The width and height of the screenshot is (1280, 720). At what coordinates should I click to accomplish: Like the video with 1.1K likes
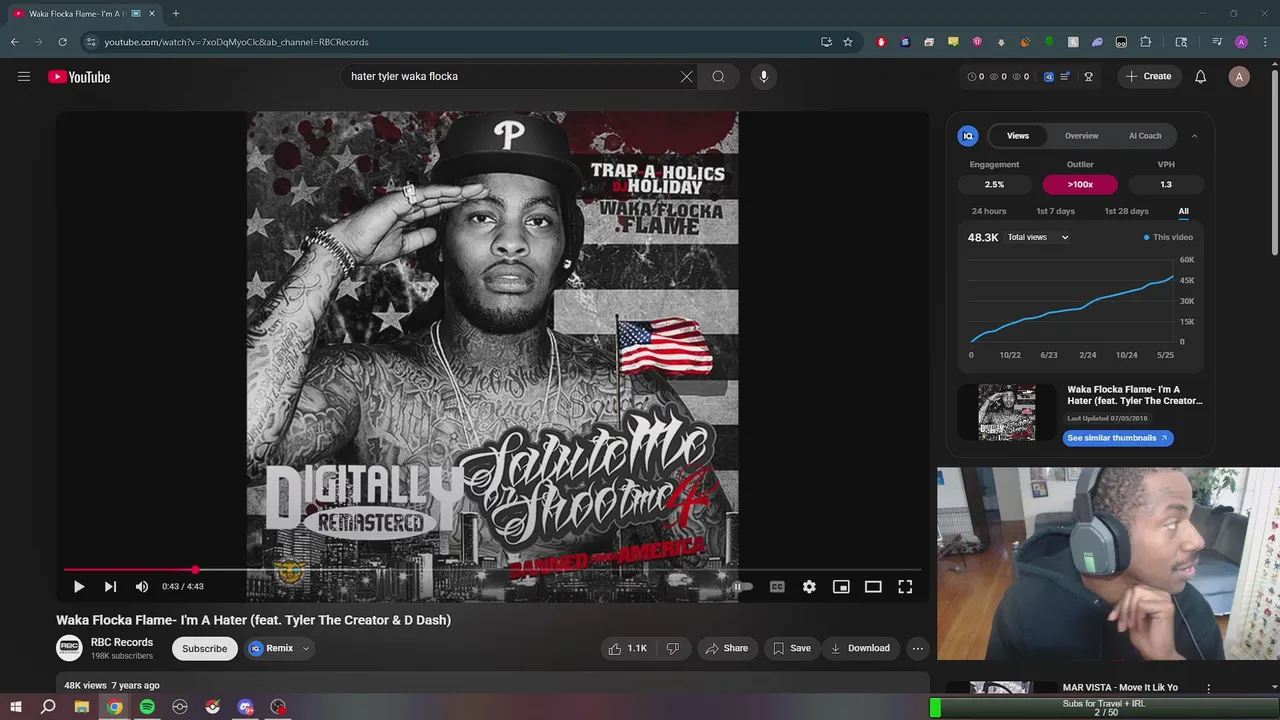tap(627, 648)
